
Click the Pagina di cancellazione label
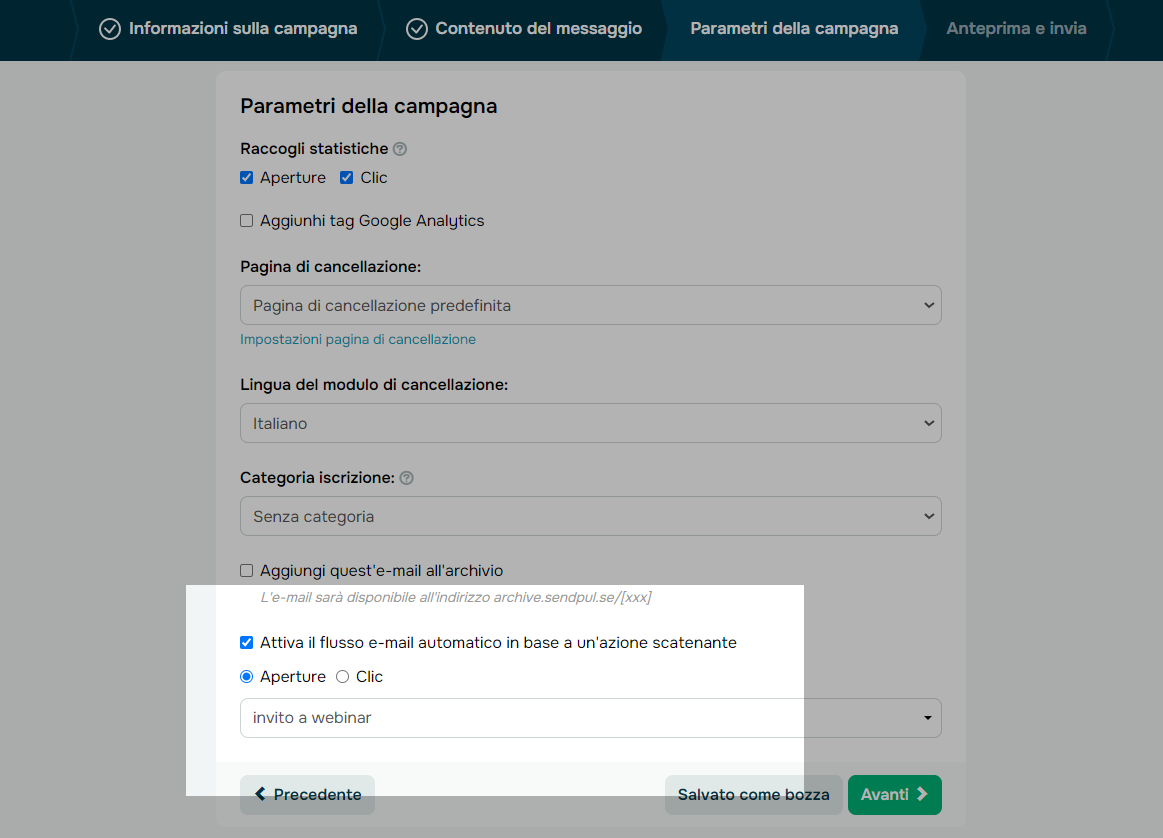[x=331, y=267]
